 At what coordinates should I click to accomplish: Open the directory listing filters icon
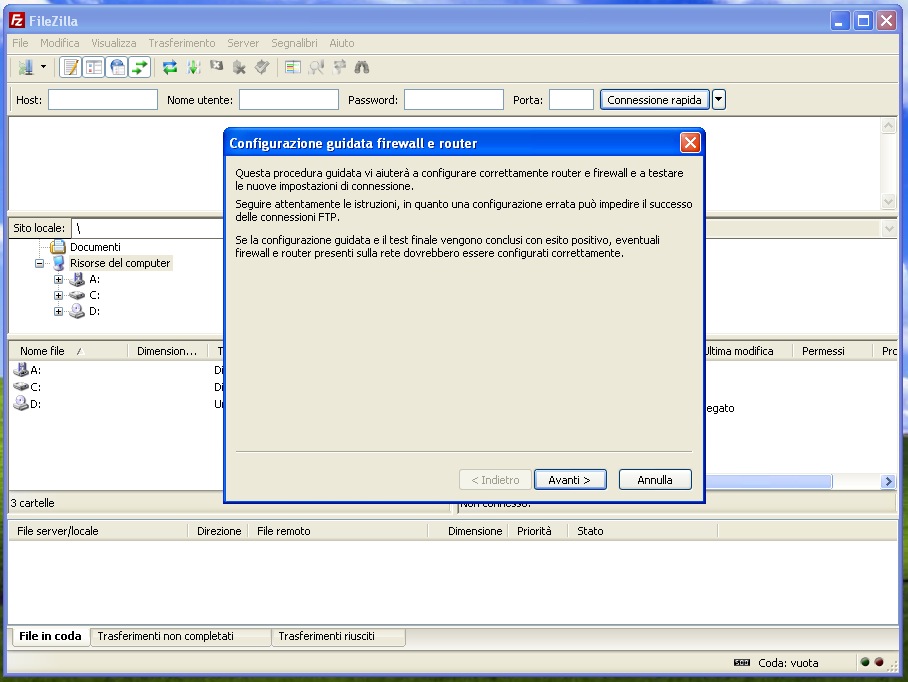293,67
